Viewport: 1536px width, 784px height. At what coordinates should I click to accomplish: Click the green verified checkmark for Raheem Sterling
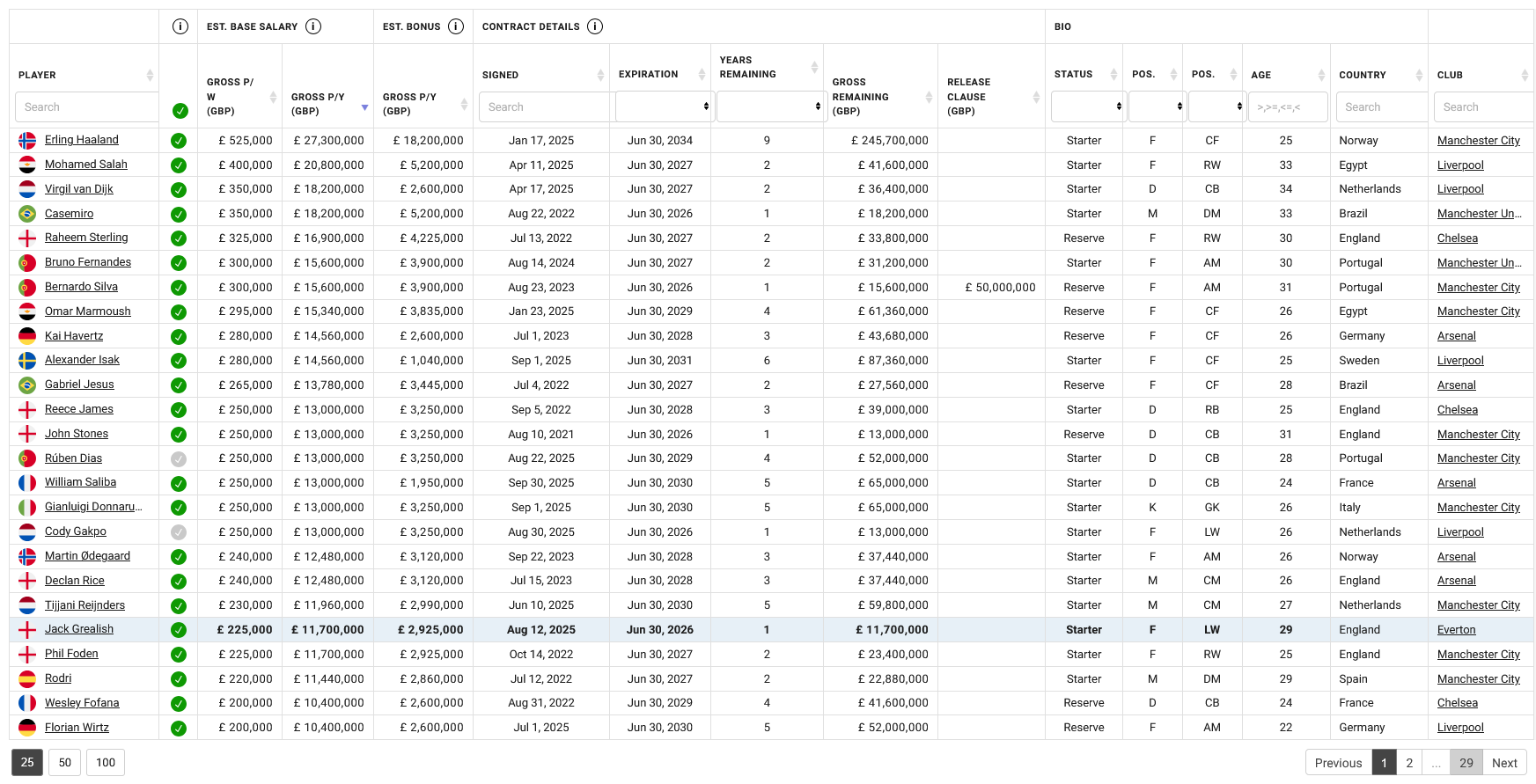(x=179, y=238)
